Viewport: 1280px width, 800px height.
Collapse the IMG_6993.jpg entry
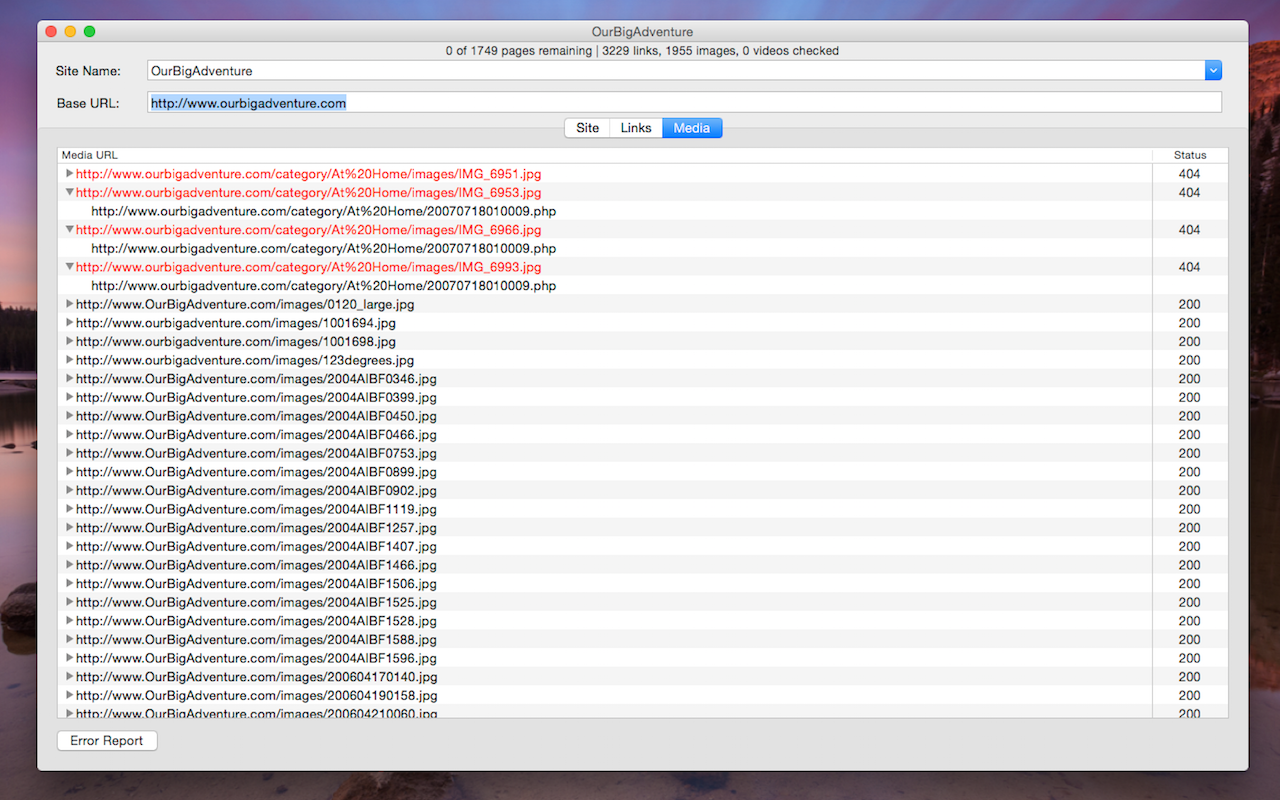coord(69,266)
